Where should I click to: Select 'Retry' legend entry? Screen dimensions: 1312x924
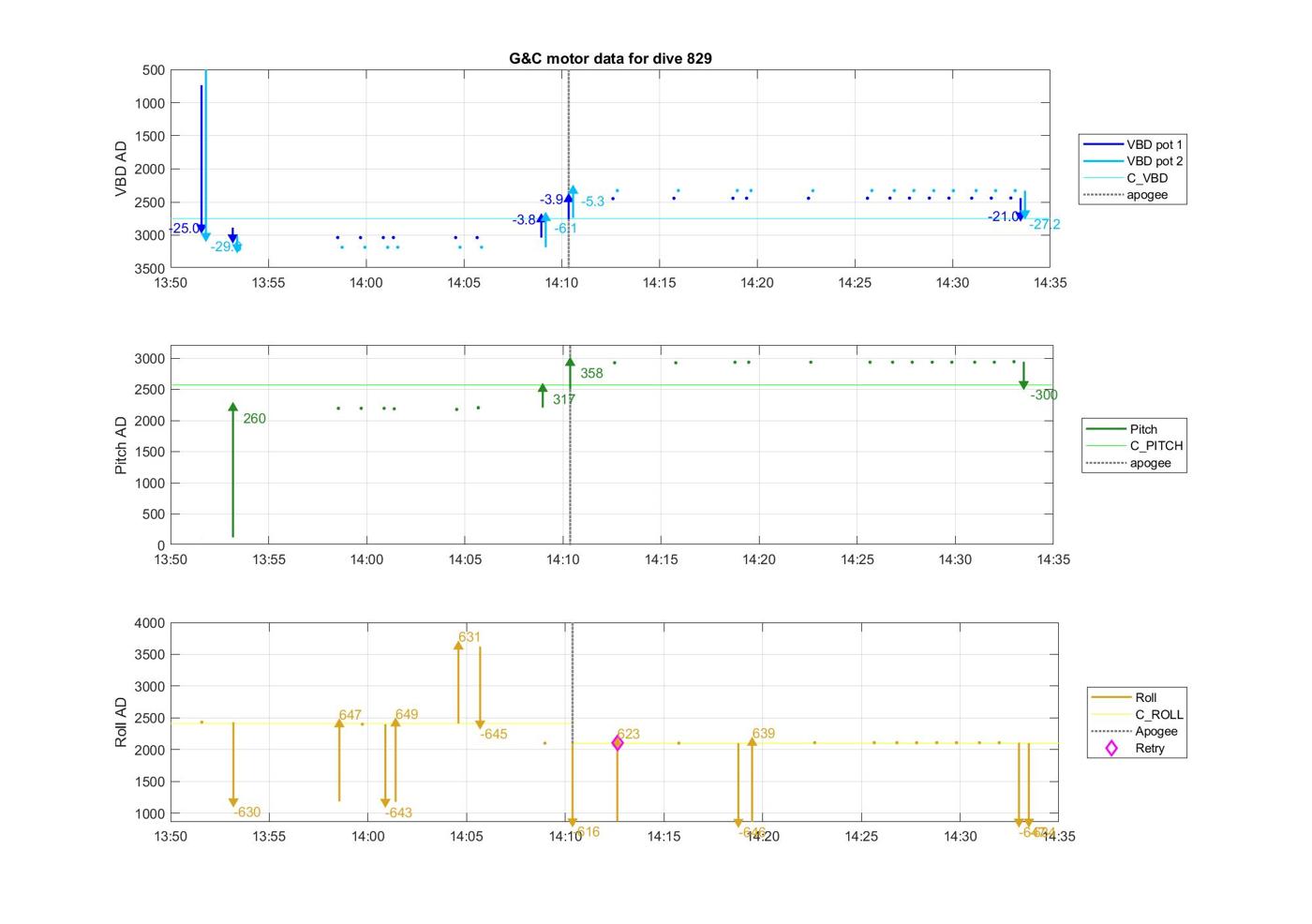click(1133, 748)
